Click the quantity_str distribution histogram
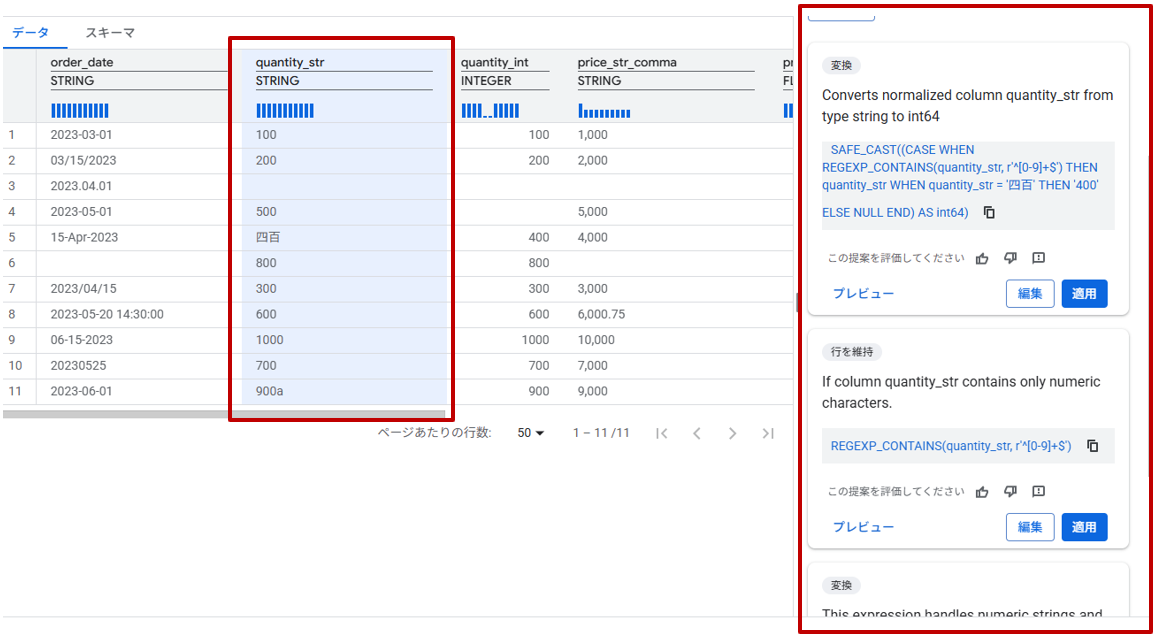The width and height of the screenshot is (1164, 636). point(285,111)
